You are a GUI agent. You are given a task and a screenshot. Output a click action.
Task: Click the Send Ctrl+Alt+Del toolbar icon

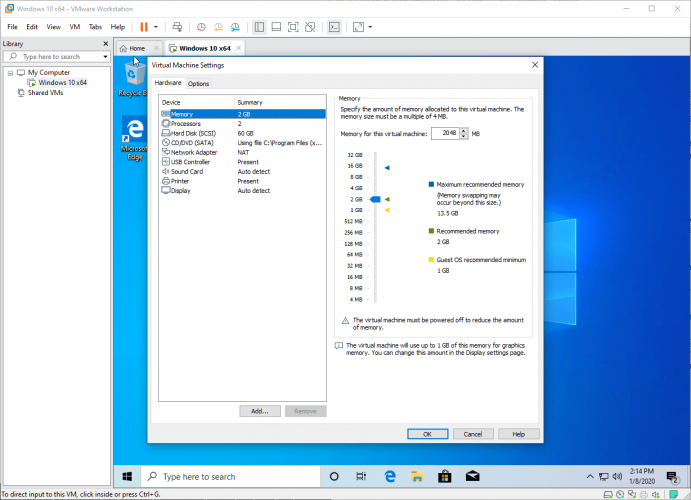click(177, 27)
